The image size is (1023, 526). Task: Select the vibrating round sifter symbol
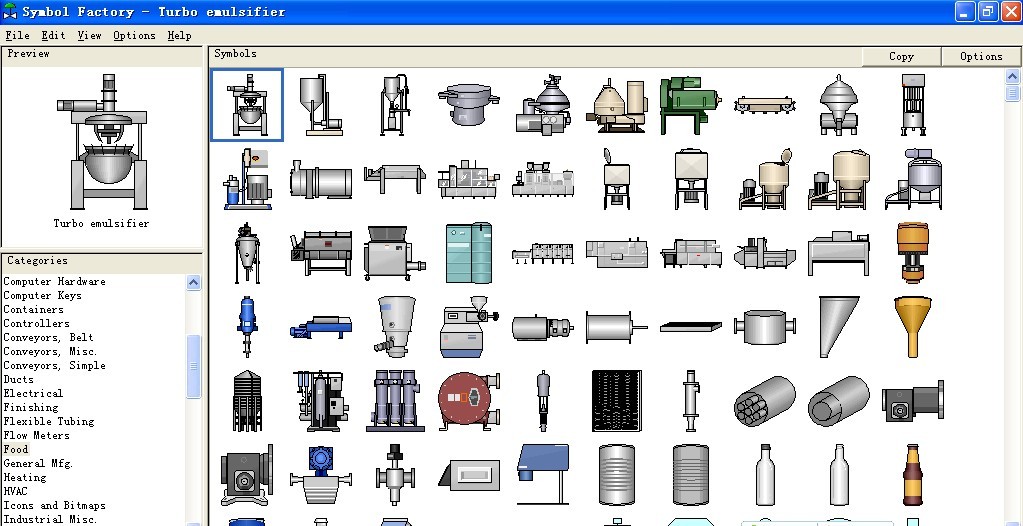point(468,105)
